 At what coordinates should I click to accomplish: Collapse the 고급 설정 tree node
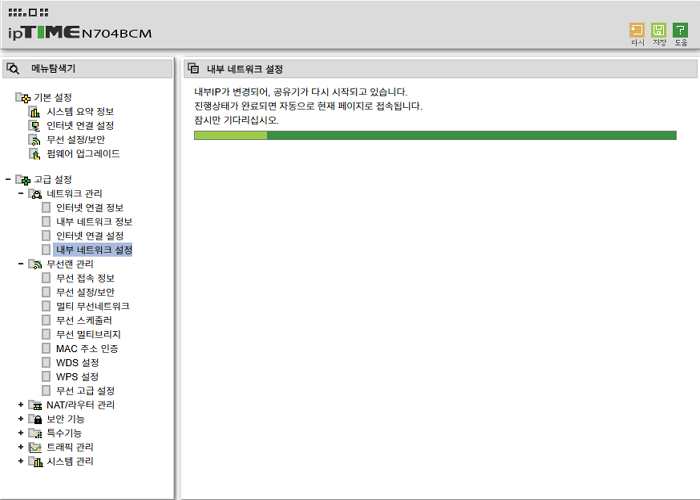click(x=8, y=179)
